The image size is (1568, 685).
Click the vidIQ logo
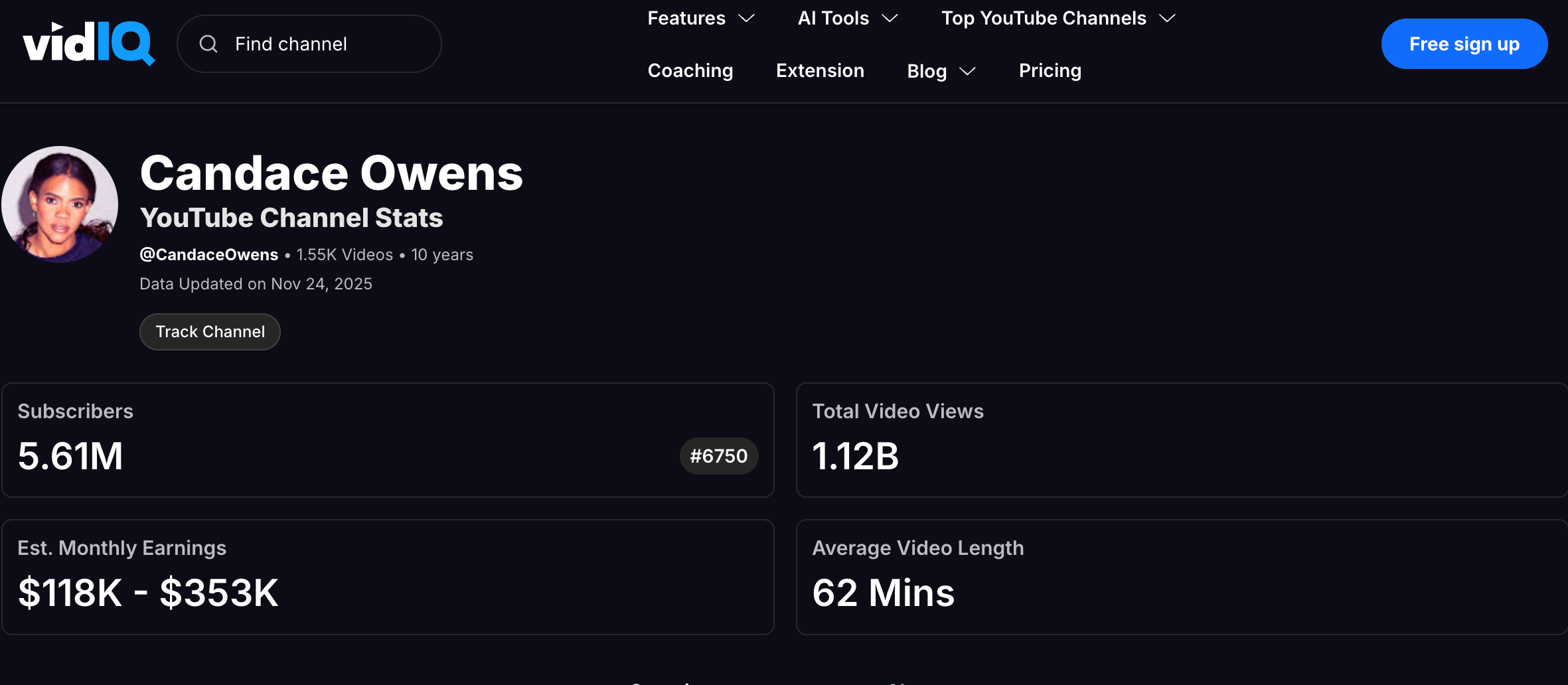89,44
